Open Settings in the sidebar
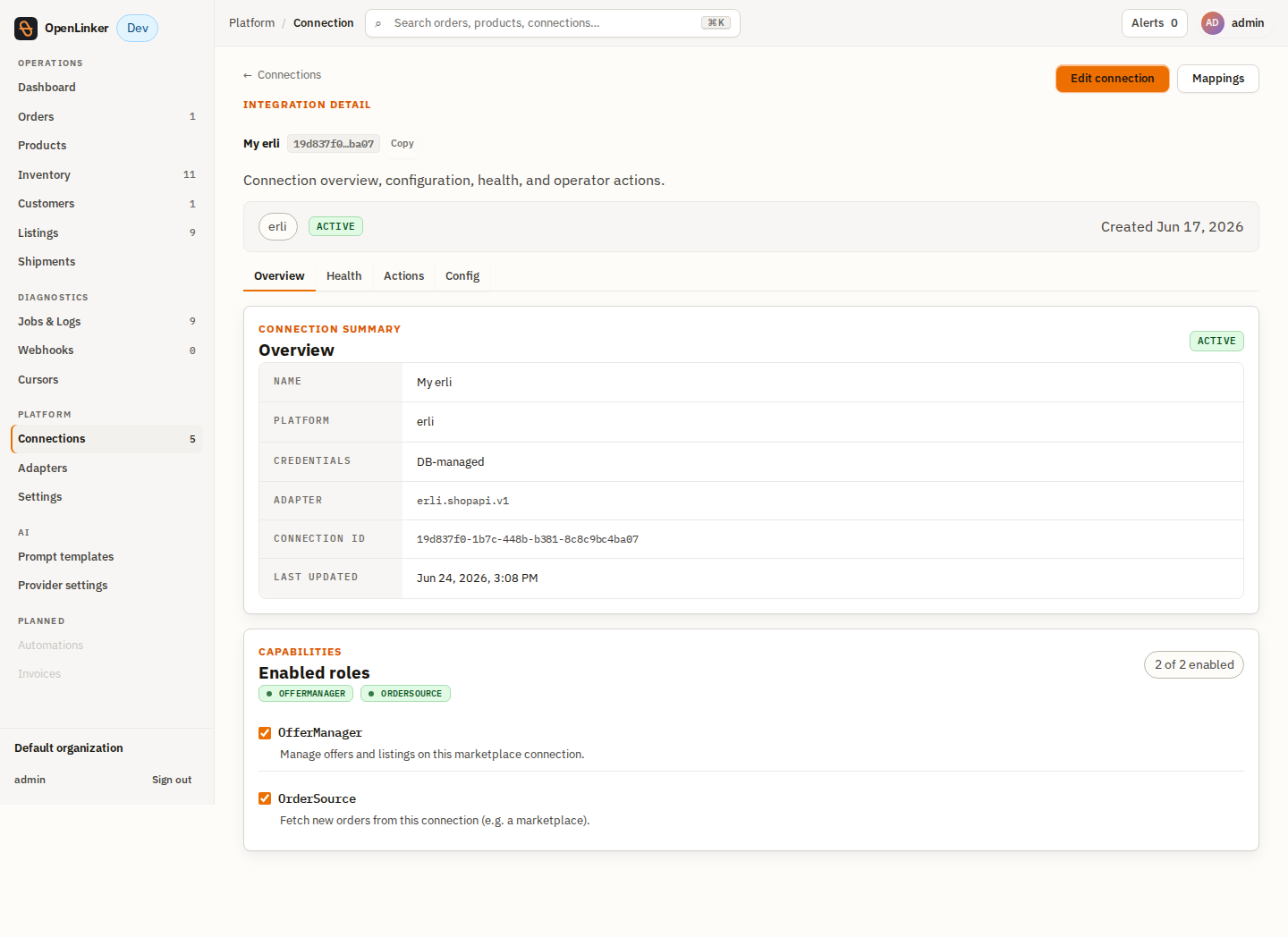Screen dimensions: 1288x937 (106, 497)
